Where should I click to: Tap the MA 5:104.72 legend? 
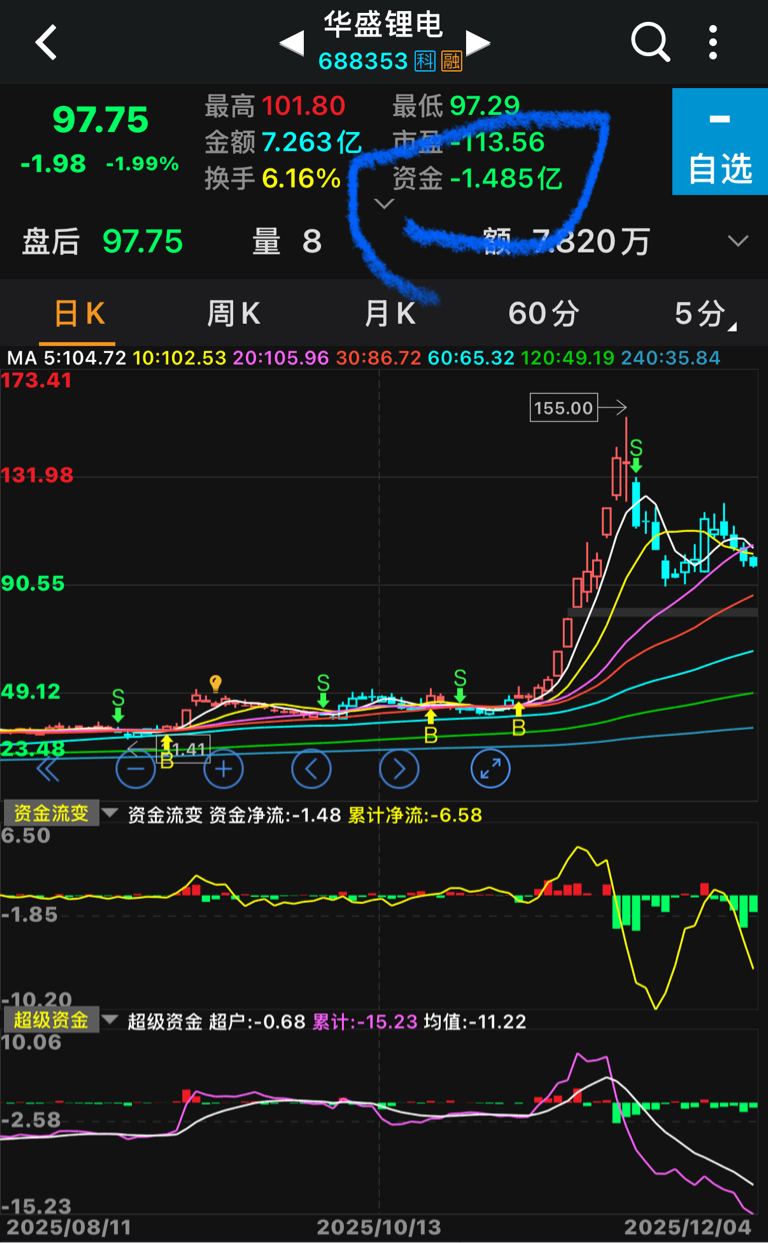(x=67, y=357)
